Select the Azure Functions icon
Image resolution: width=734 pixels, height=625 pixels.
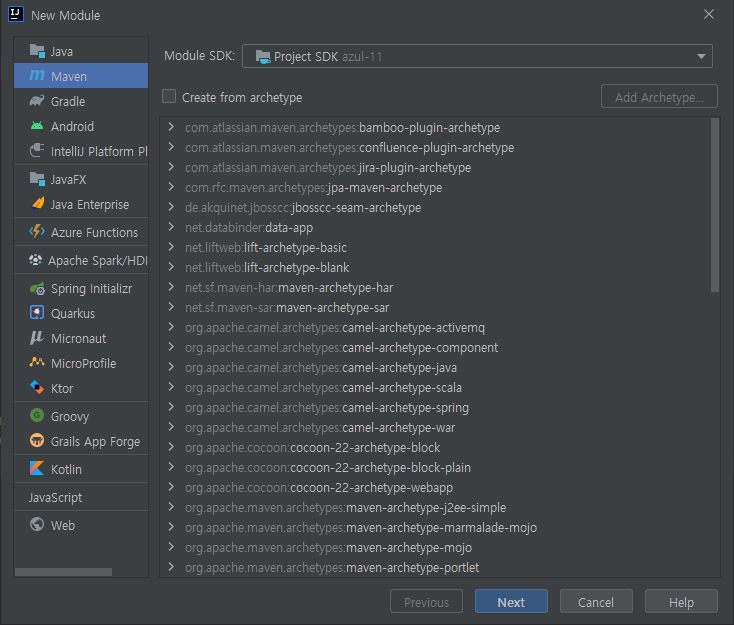[x=37, y=231]
